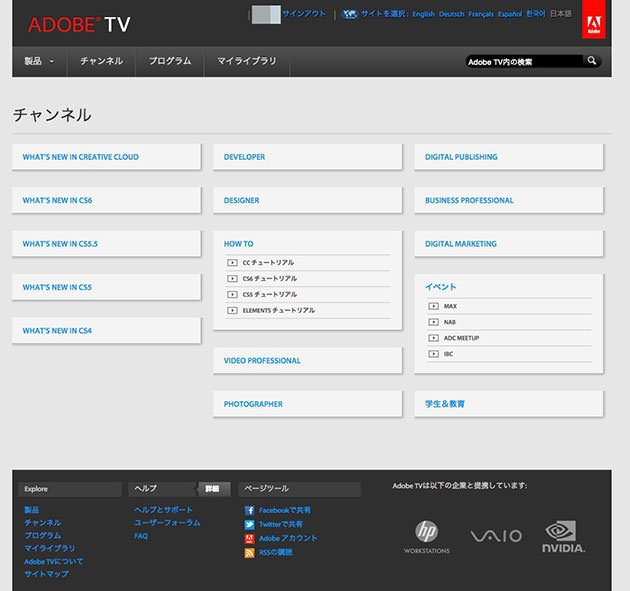This screenshot has width=630, height=591.
Task: Select English site language
Action: pos(423,14)
